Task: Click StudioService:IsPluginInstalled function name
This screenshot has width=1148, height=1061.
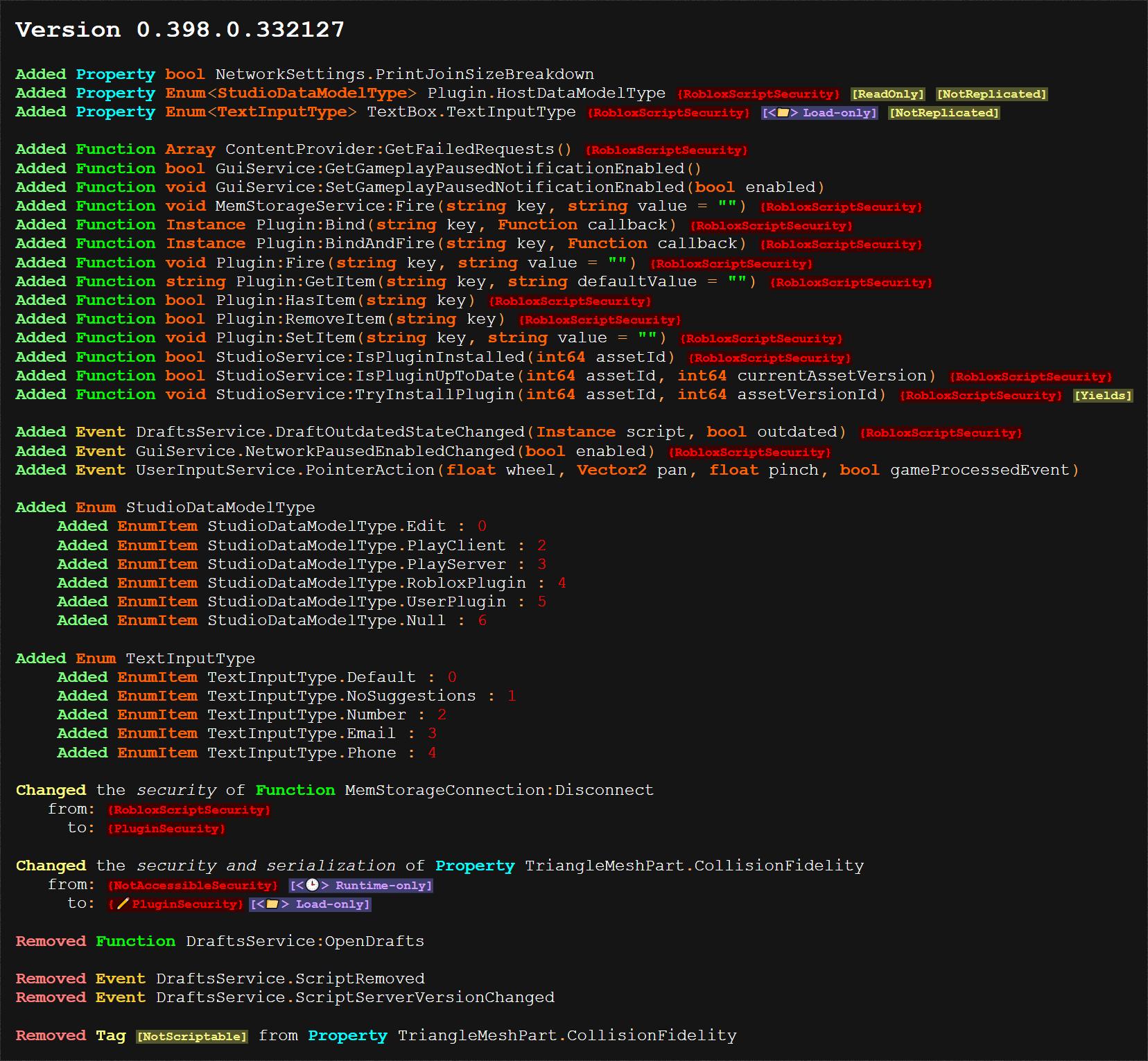Action: pos(370,357)
